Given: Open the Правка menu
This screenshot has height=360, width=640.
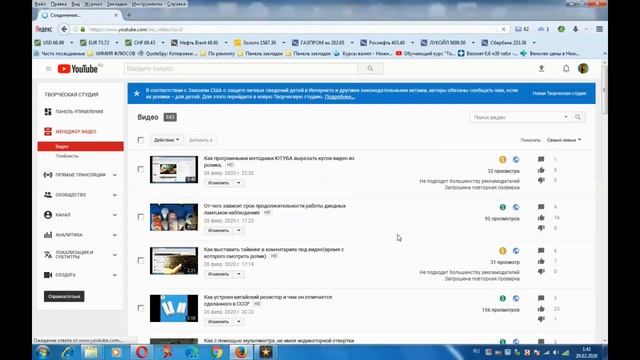Looking at the screenshot, I should click(59, 4).
